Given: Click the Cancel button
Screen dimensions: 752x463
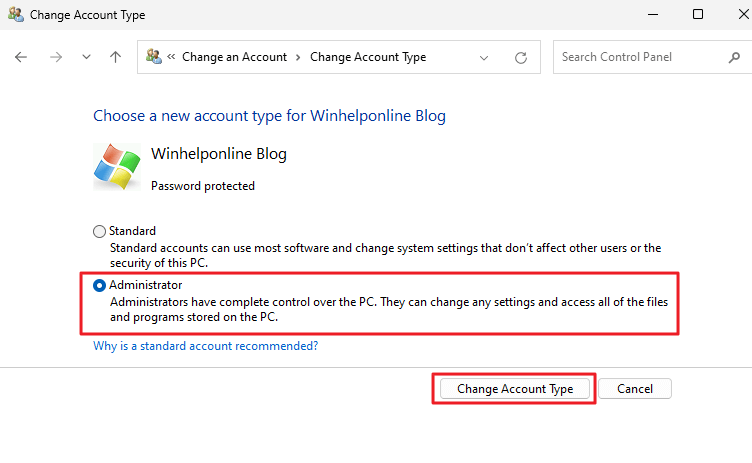Looking at the screenshot, I should (x=634, y=389).
